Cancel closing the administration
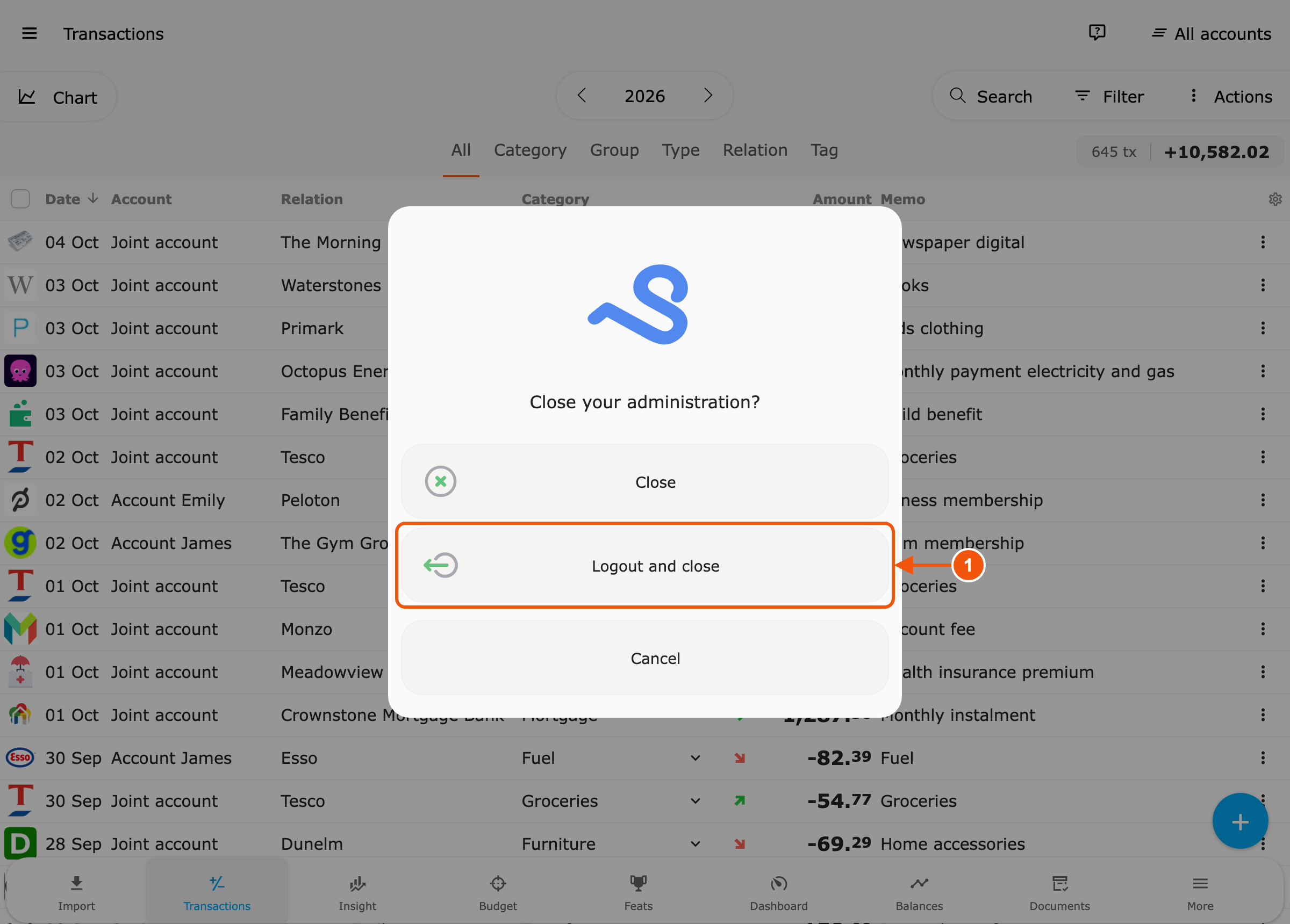Image resolution: width=1290 pixels, height=924 pixels. [x=644, y=658]
